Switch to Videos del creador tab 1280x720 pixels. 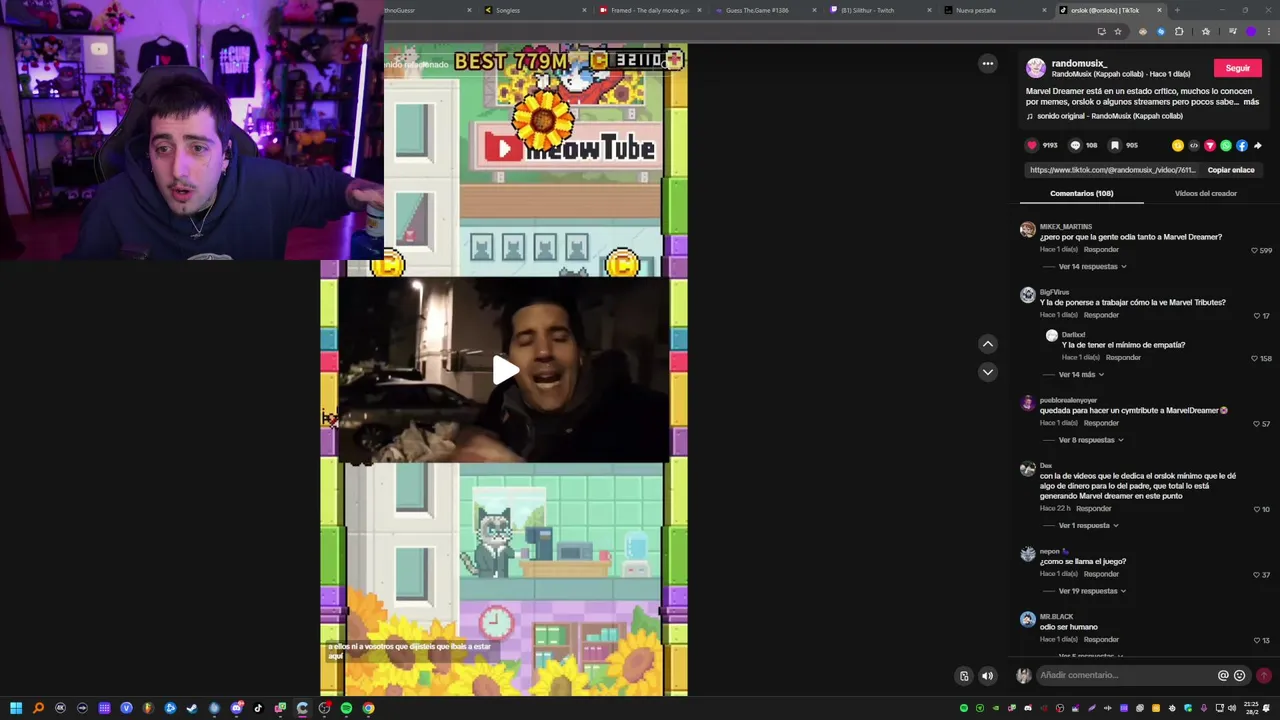click(x=1205, y=193)
